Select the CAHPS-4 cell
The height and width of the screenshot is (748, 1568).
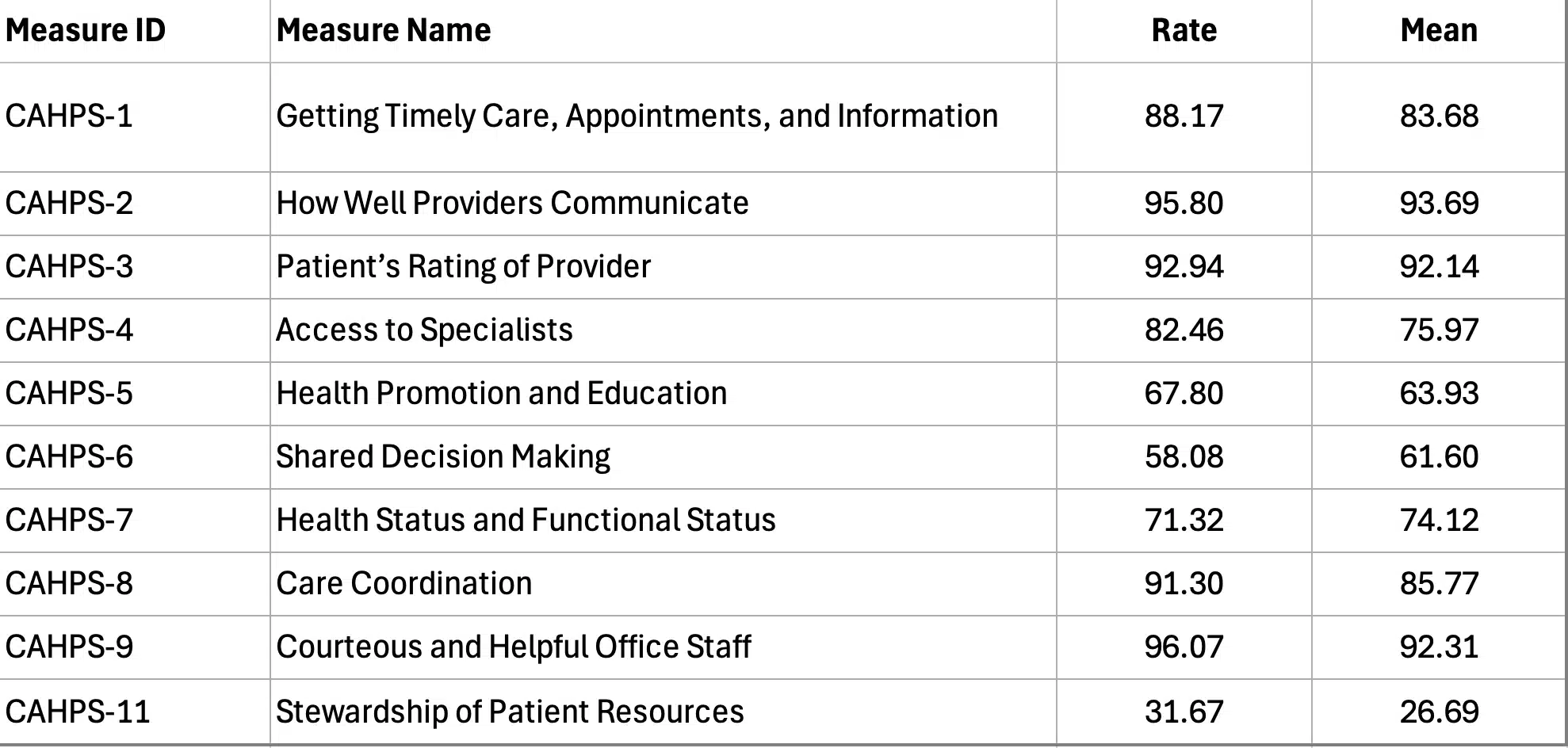pos(135,330)
